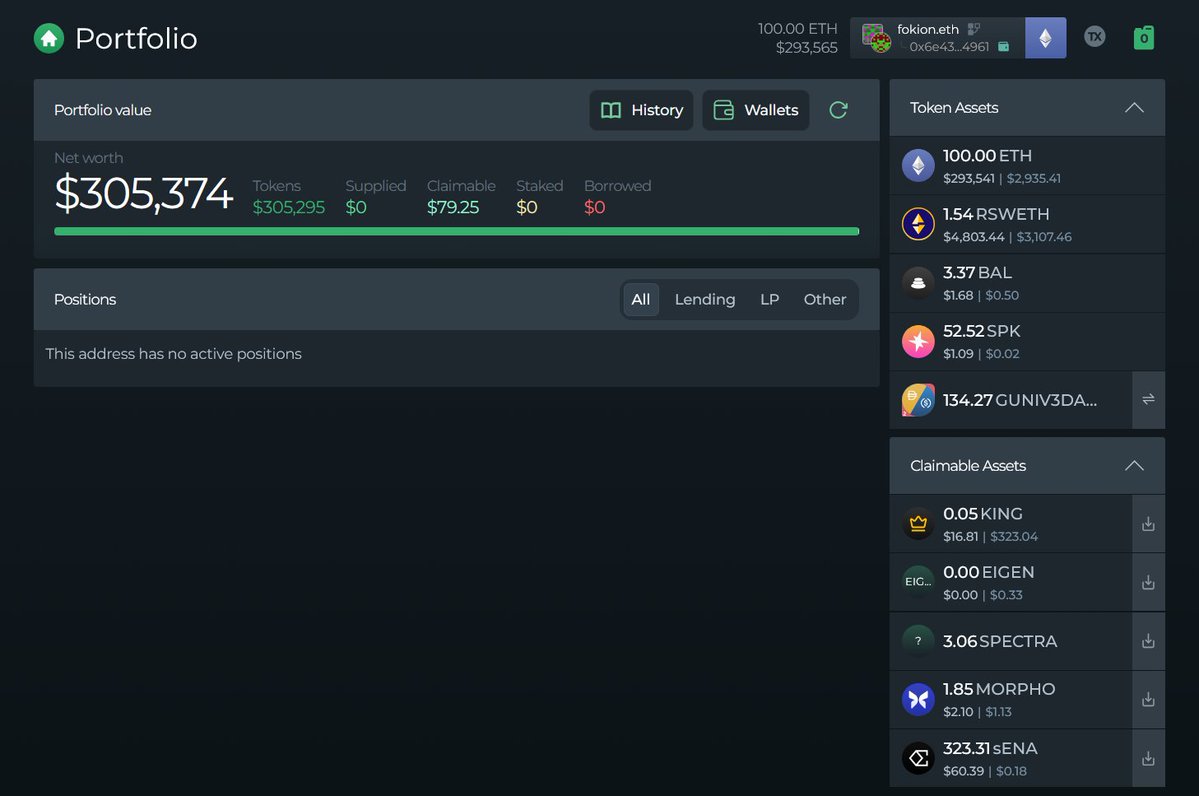Click the Staked $0 value
The width and height of the screenshot is (1199, 796).
pyautogui.click(x=526, y=207)
